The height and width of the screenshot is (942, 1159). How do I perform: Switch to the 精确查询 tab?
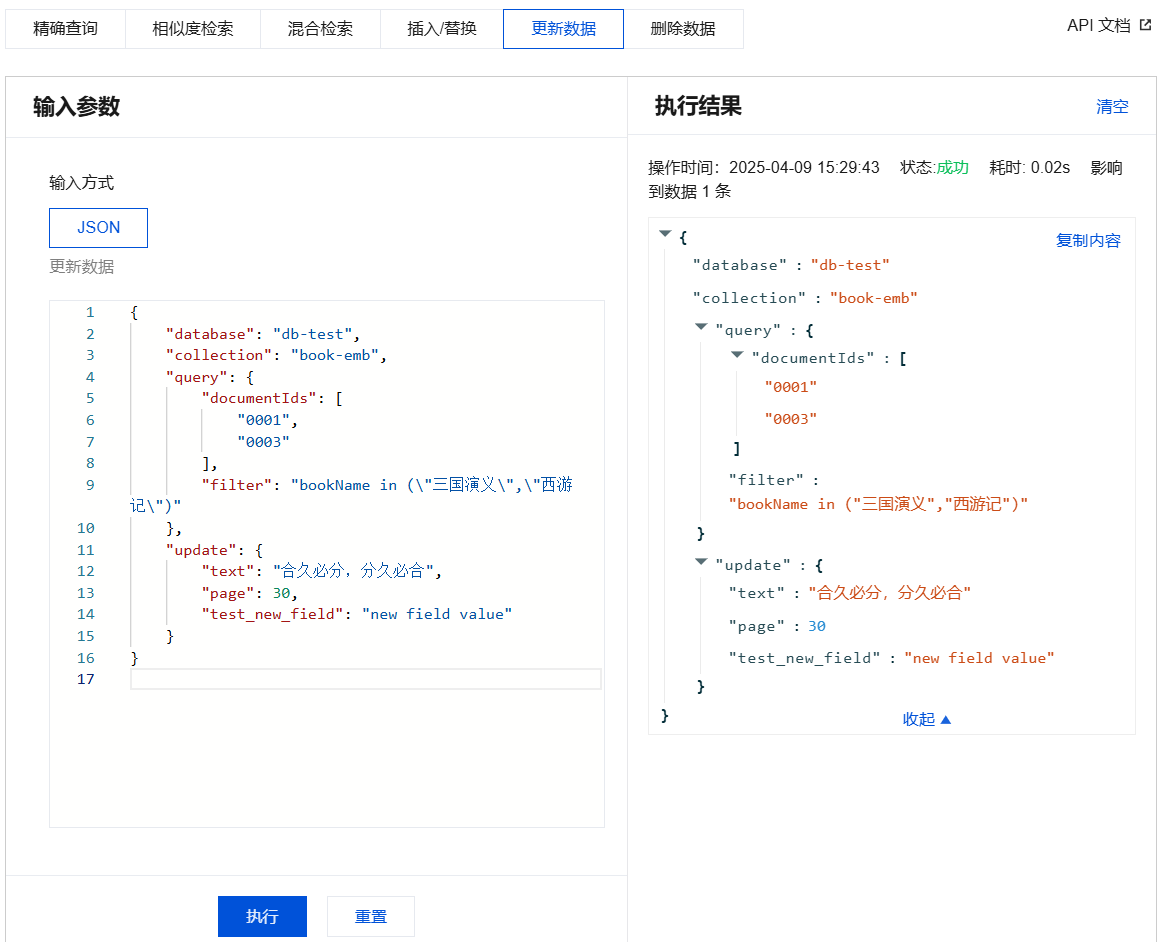[x=65, y=29]
